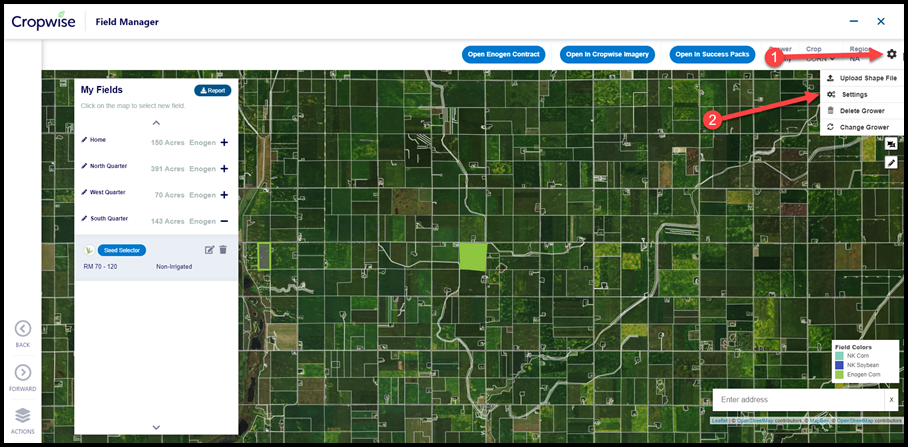
Task: Open the Crop CORN dropdown
Action: pos(820,58)
